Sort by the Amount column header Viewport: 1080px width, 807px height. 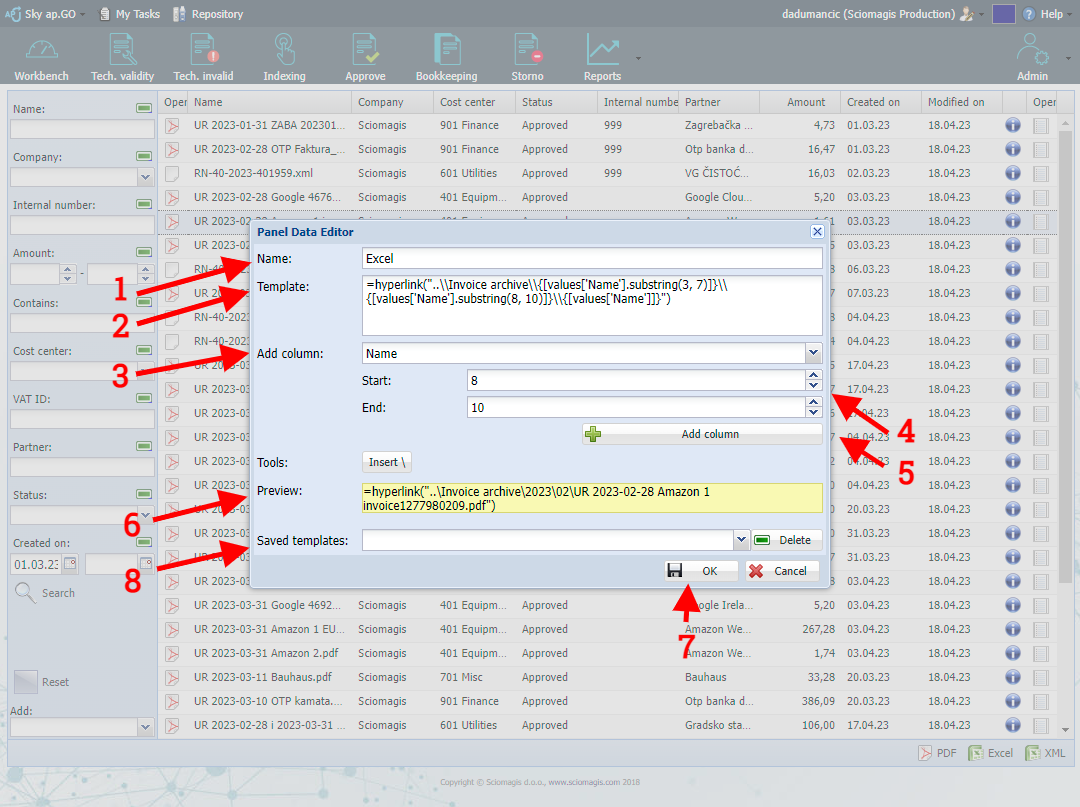[800, 102]
